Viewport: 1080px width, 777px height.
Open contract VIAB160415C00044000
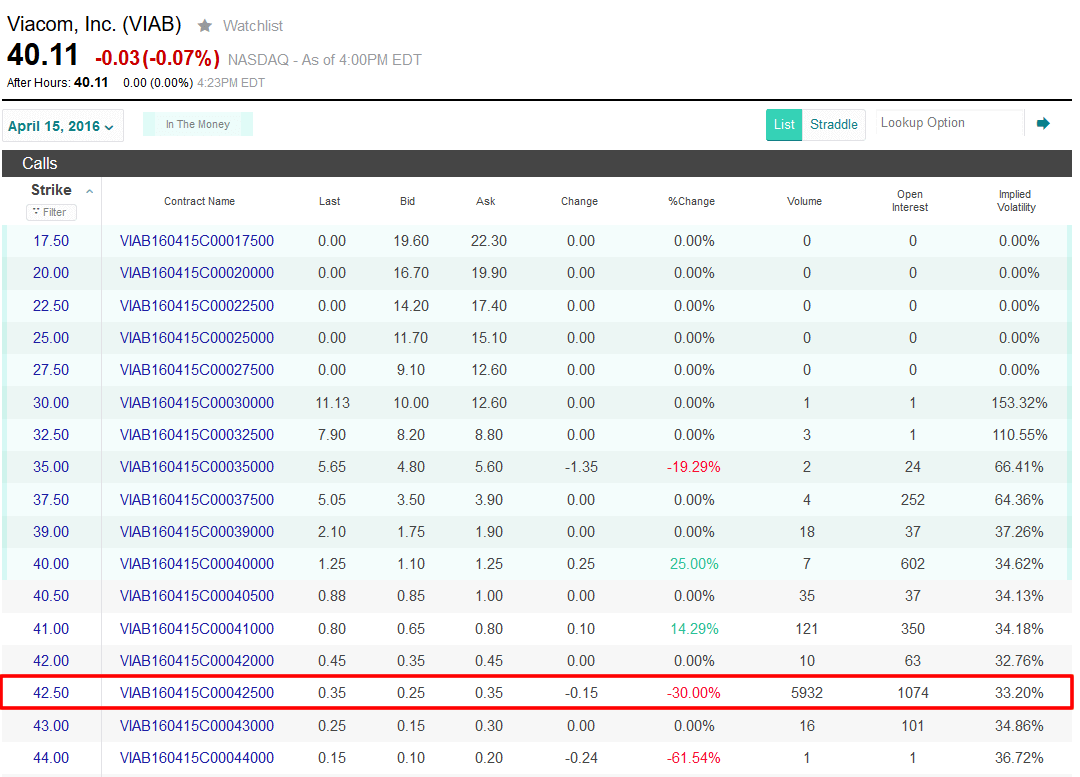click(x=197, y=758)
